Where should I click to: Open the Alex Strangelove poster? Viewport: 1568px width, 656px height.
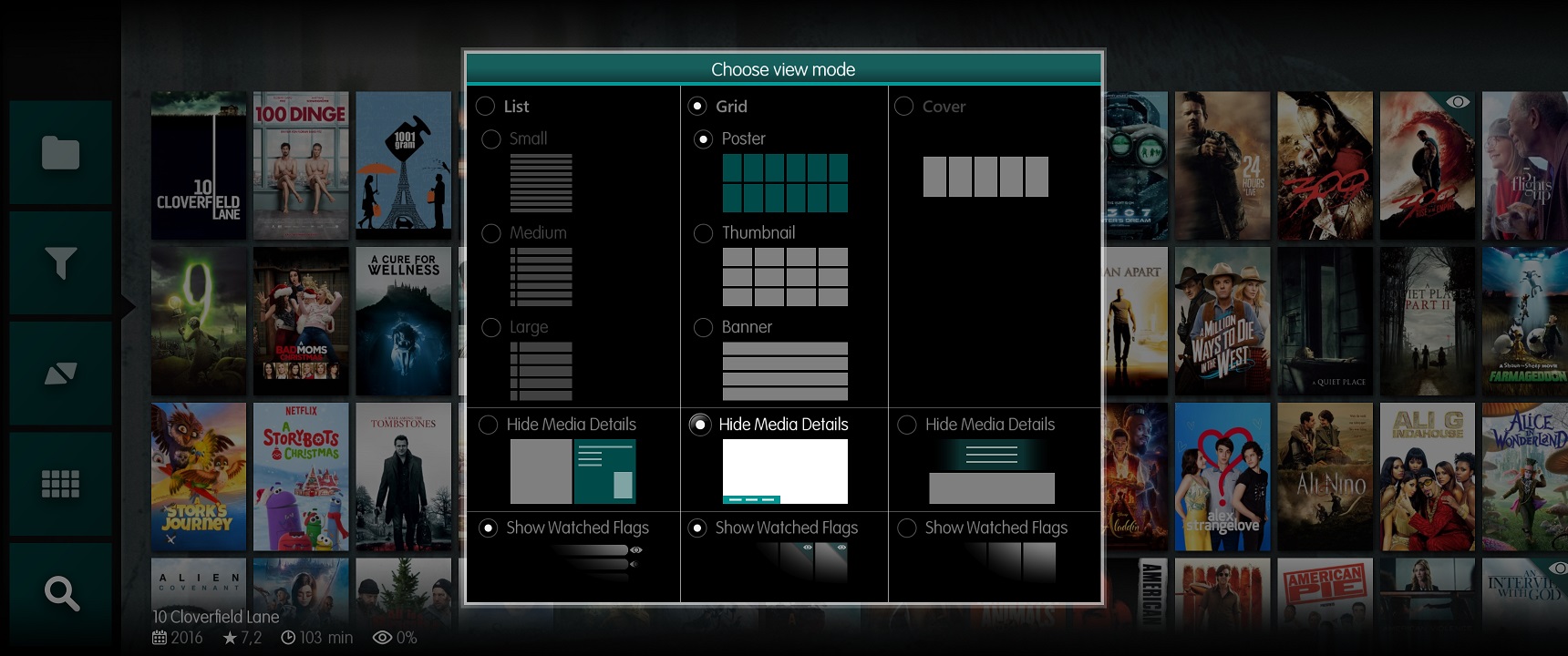pos(1222,477)
